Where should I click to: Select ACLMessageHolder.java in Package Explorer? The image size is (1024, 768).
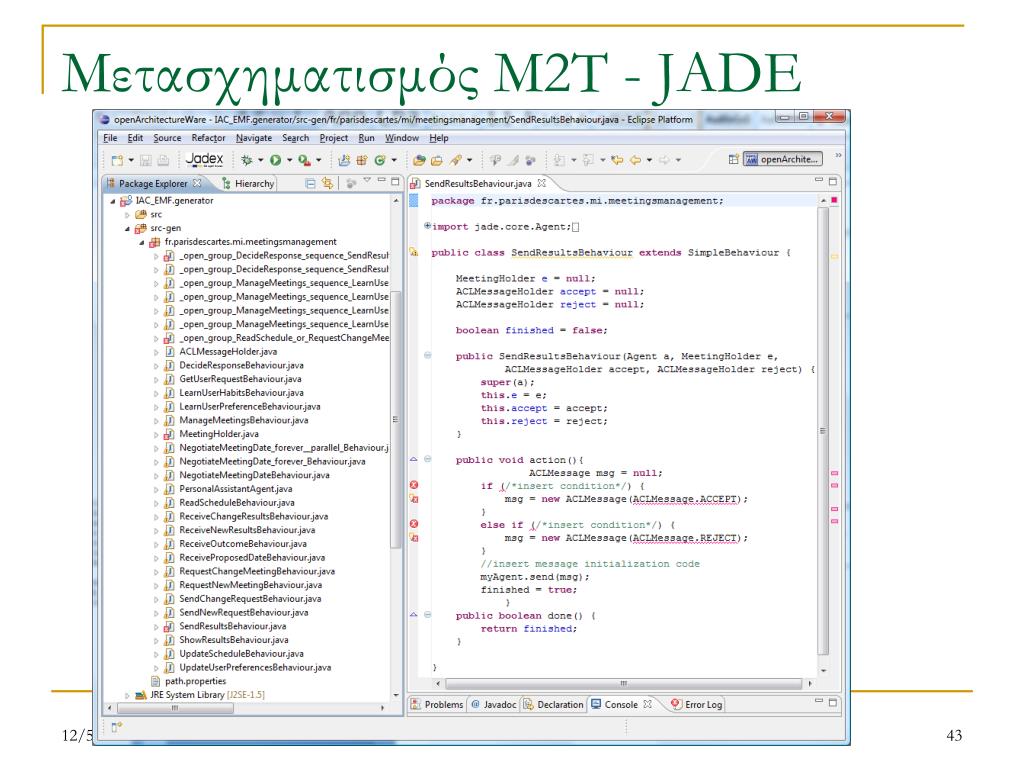(x=228, y=352)
